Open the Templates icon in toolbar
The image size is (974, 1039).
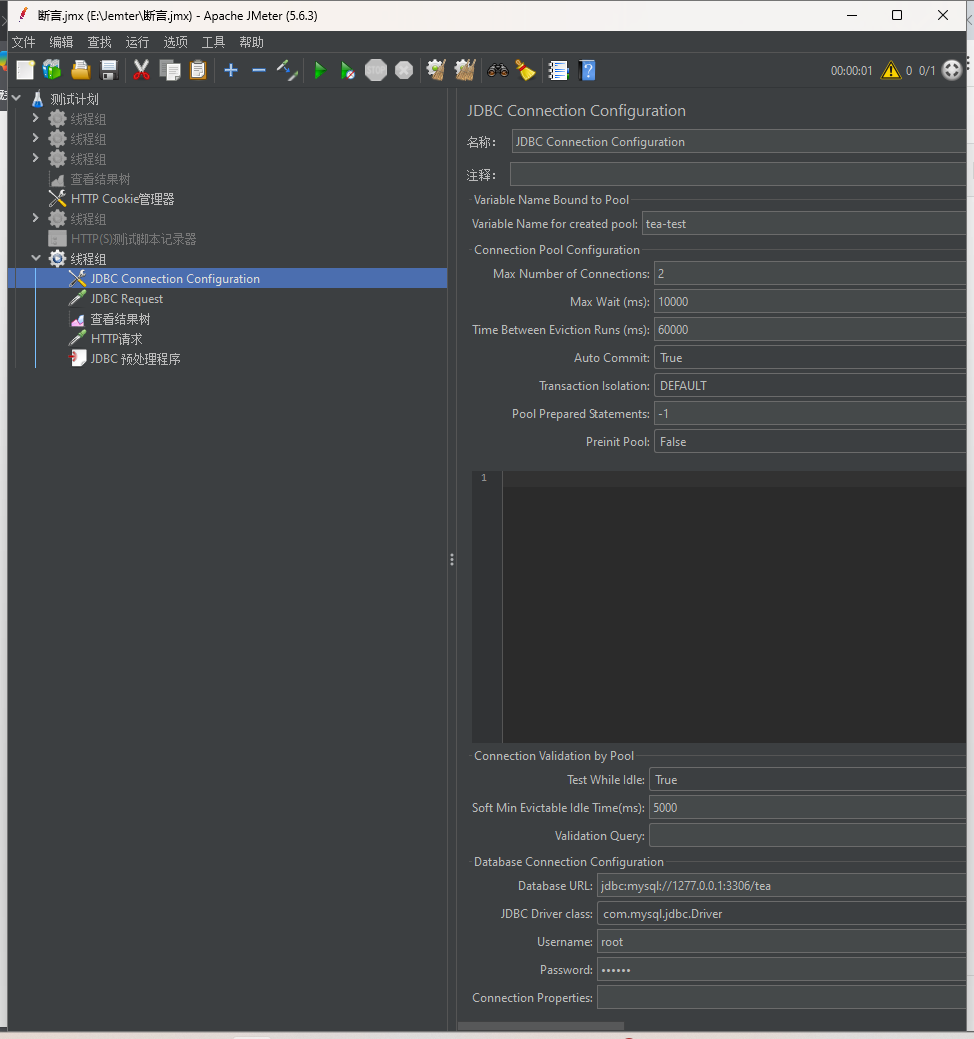(52, 70)
